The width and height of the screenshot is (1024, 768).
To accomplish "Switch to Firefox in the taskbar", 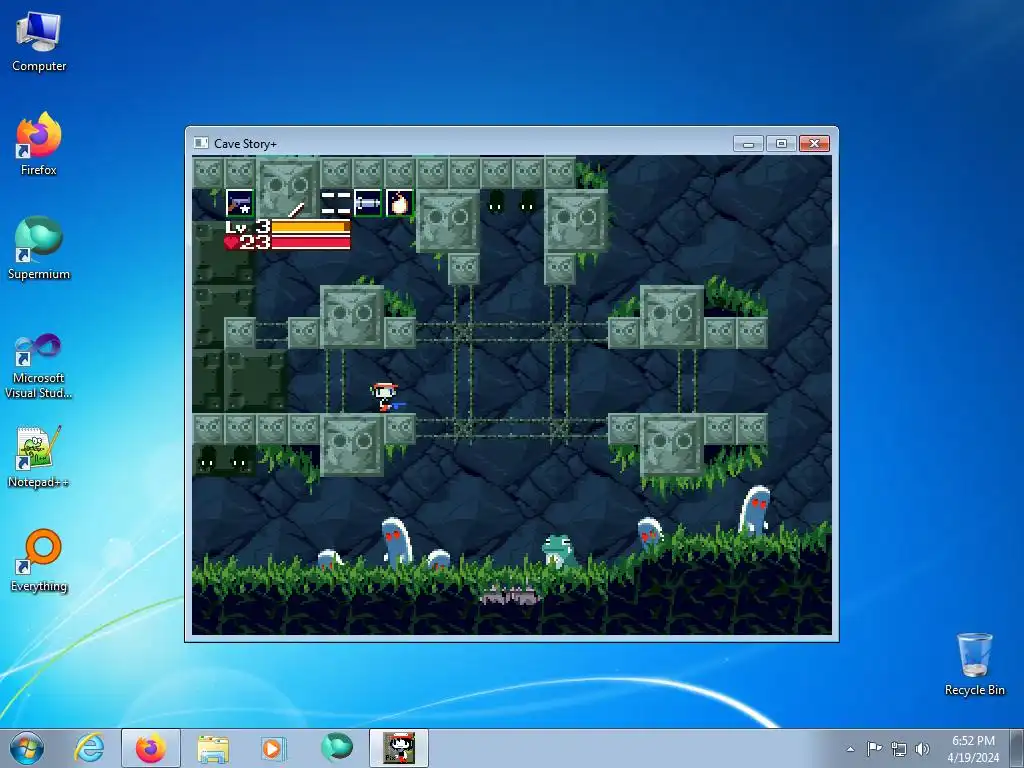I will click(x=151, y=748).
